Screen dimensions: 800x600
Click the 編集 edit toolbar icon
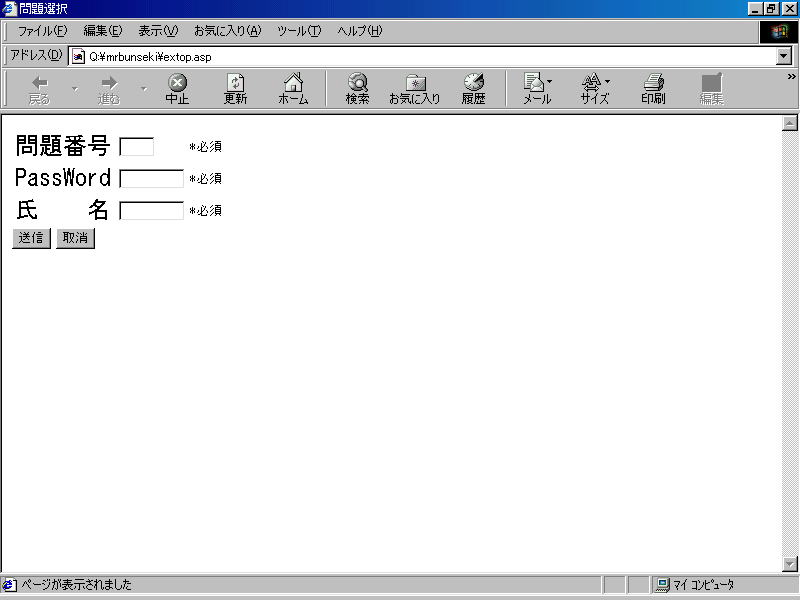pyautogui.click(x=712, y=90)
